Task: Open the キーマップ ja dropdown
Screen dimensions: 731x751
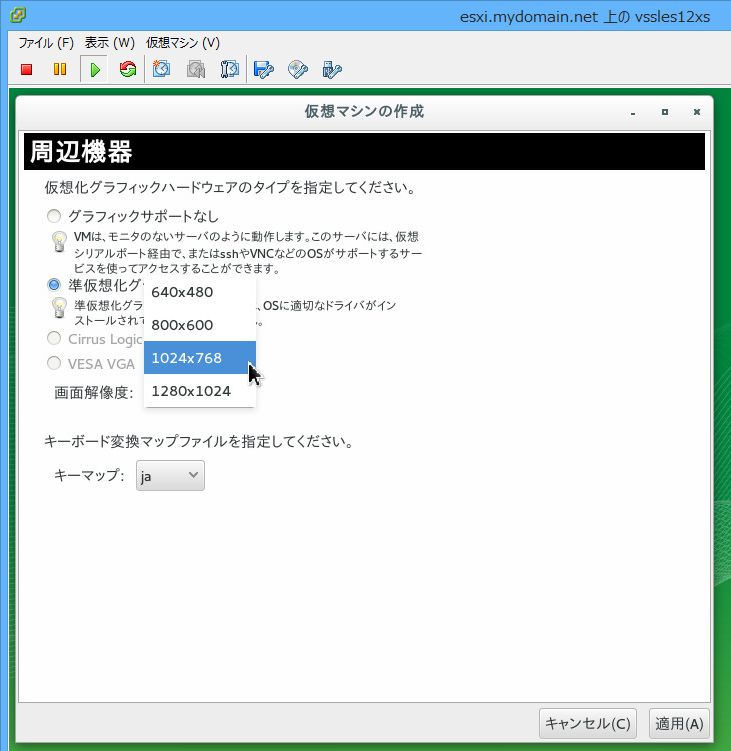Action: 170,476
